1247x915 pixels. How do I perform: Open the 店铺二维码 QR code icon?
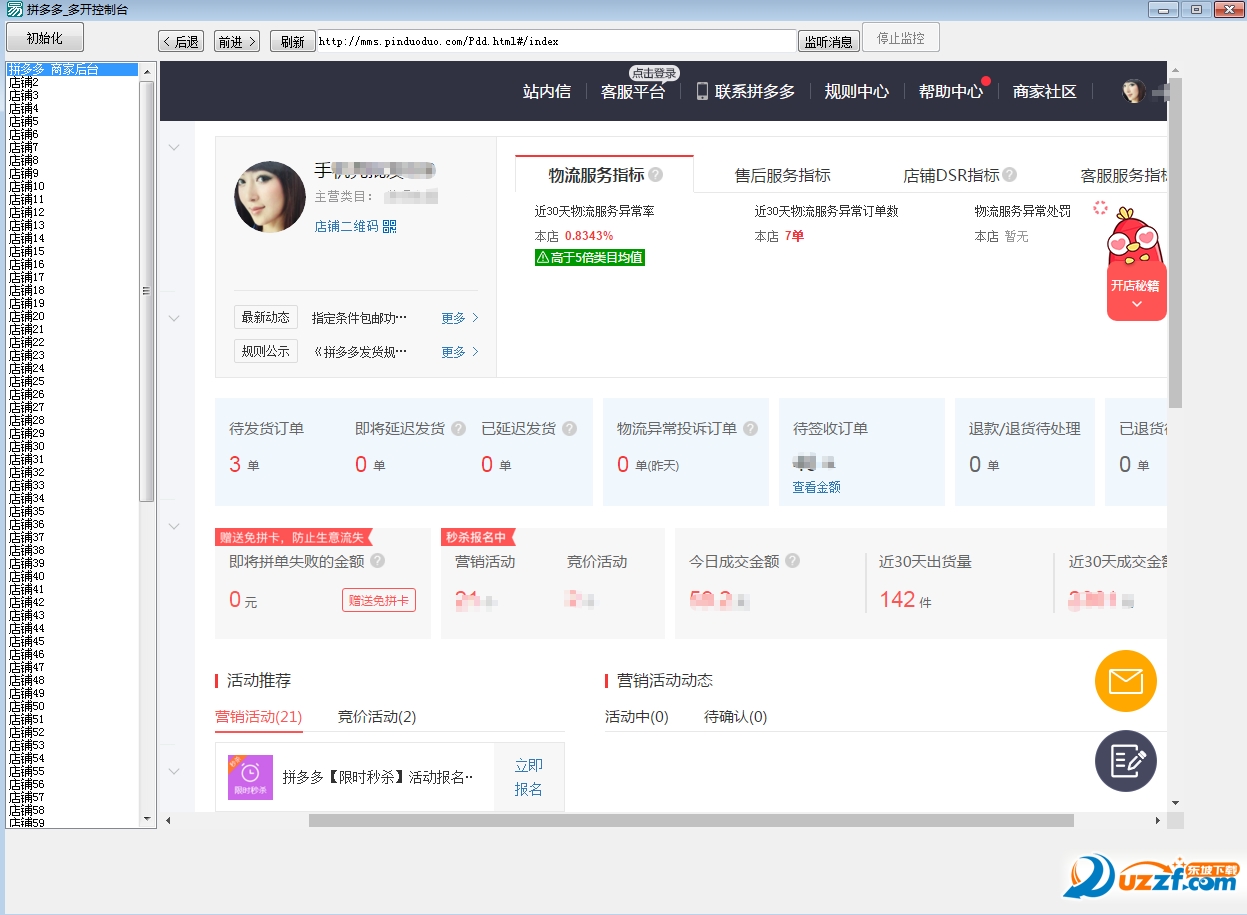point(390,225)
